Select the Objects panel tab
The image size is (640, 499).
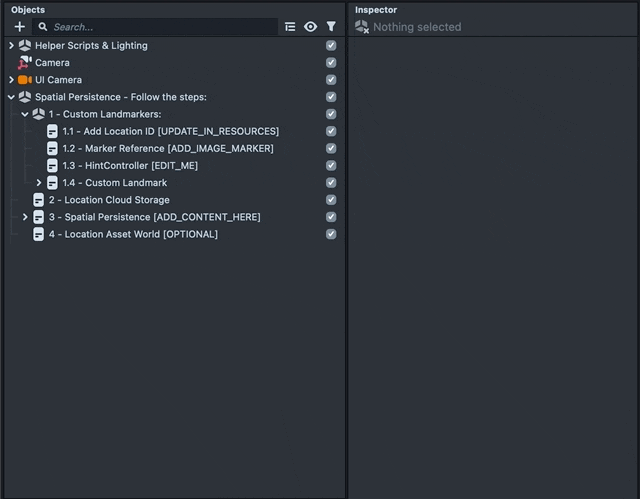coord(27,9)
